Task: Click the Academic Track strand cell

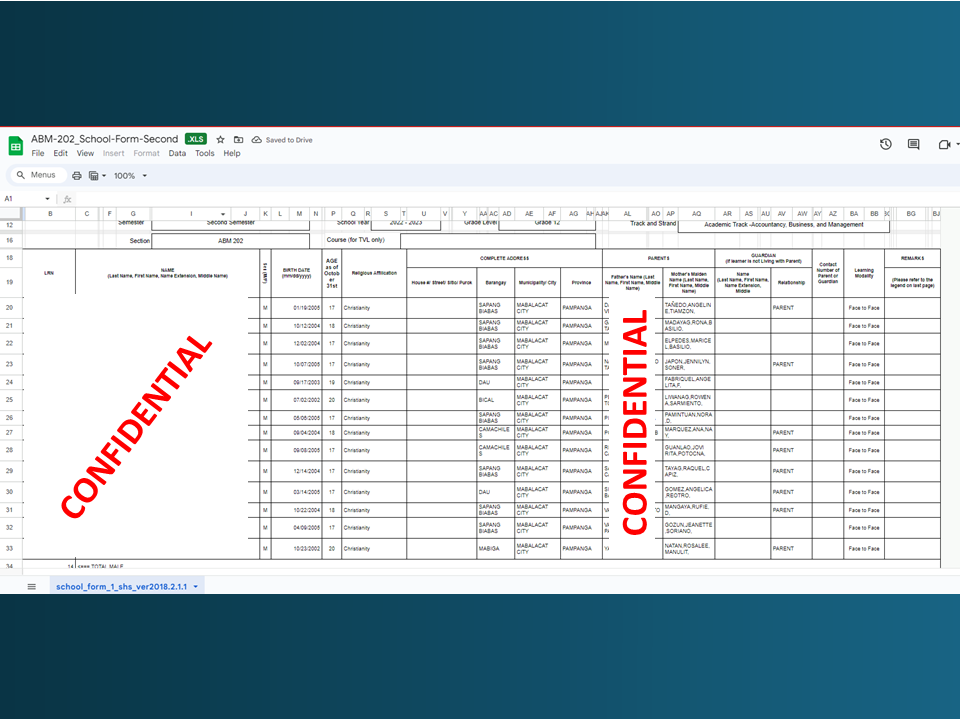Action: tap(784, 225)
